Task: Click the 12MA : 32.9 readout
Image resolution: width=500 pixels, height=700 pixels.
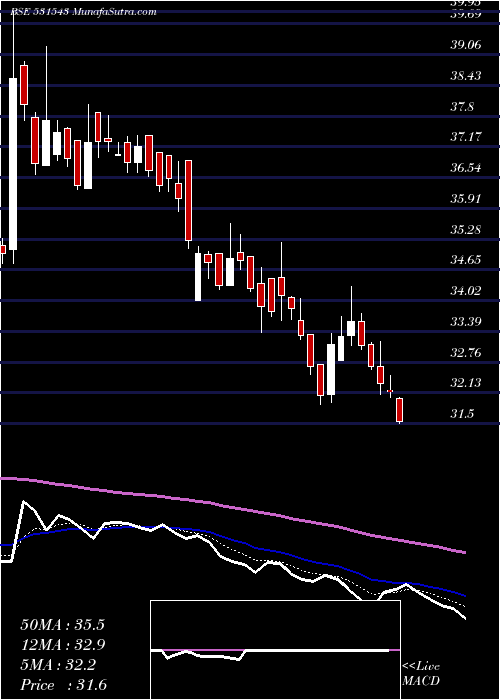Action: (62, 645)
